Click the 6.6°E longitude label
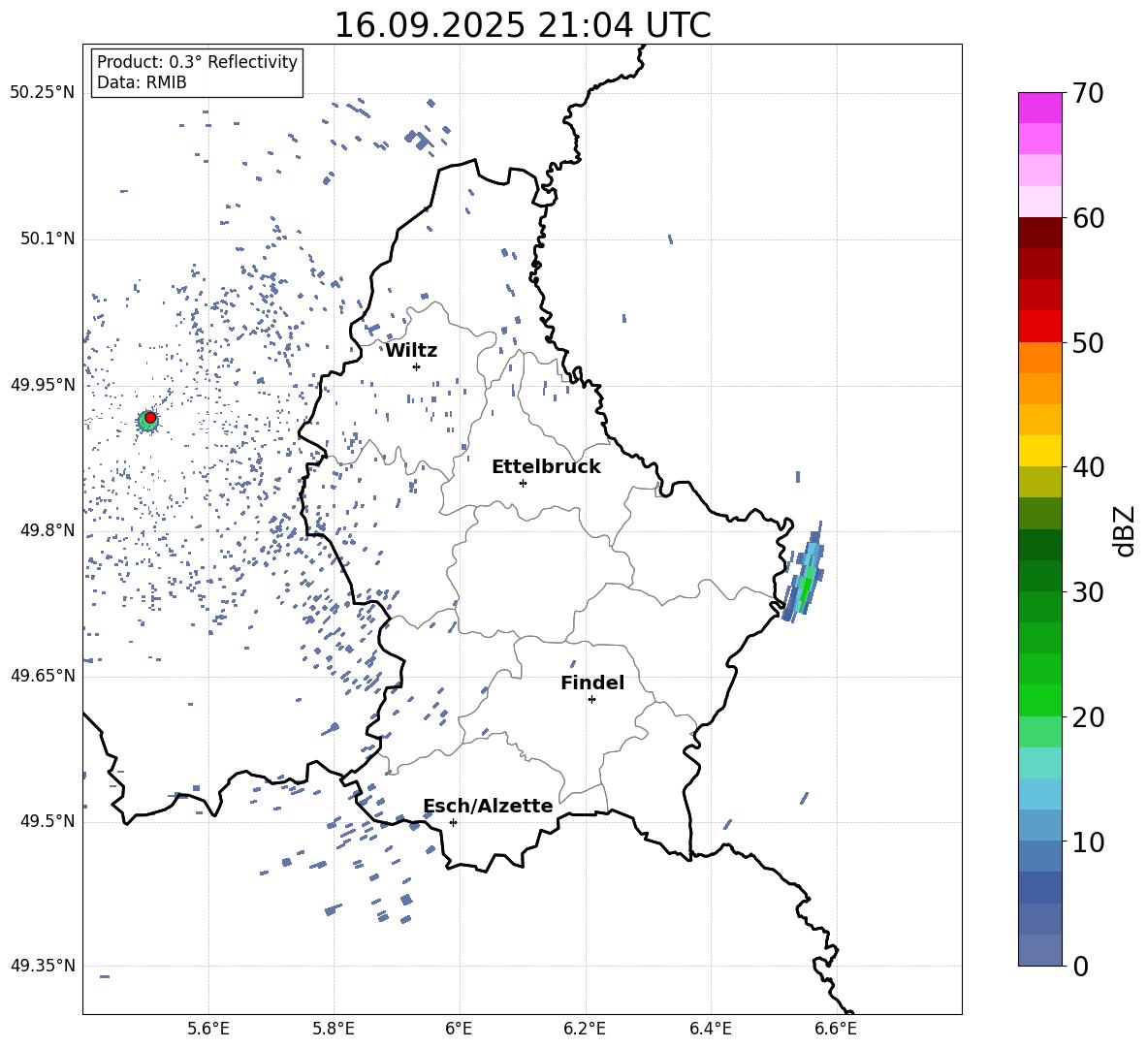The height and width of the screenshot is (1048, 1148). pyautogui.click(x=836, y=1029)
